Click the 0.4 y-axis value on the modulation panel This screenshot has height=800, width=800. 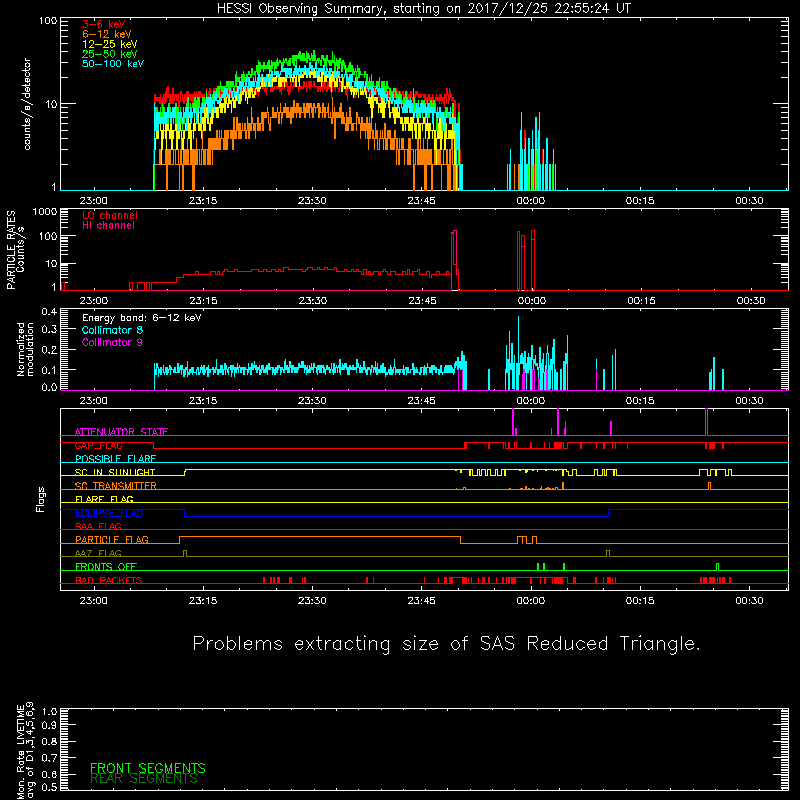click(x=49, y=312)
